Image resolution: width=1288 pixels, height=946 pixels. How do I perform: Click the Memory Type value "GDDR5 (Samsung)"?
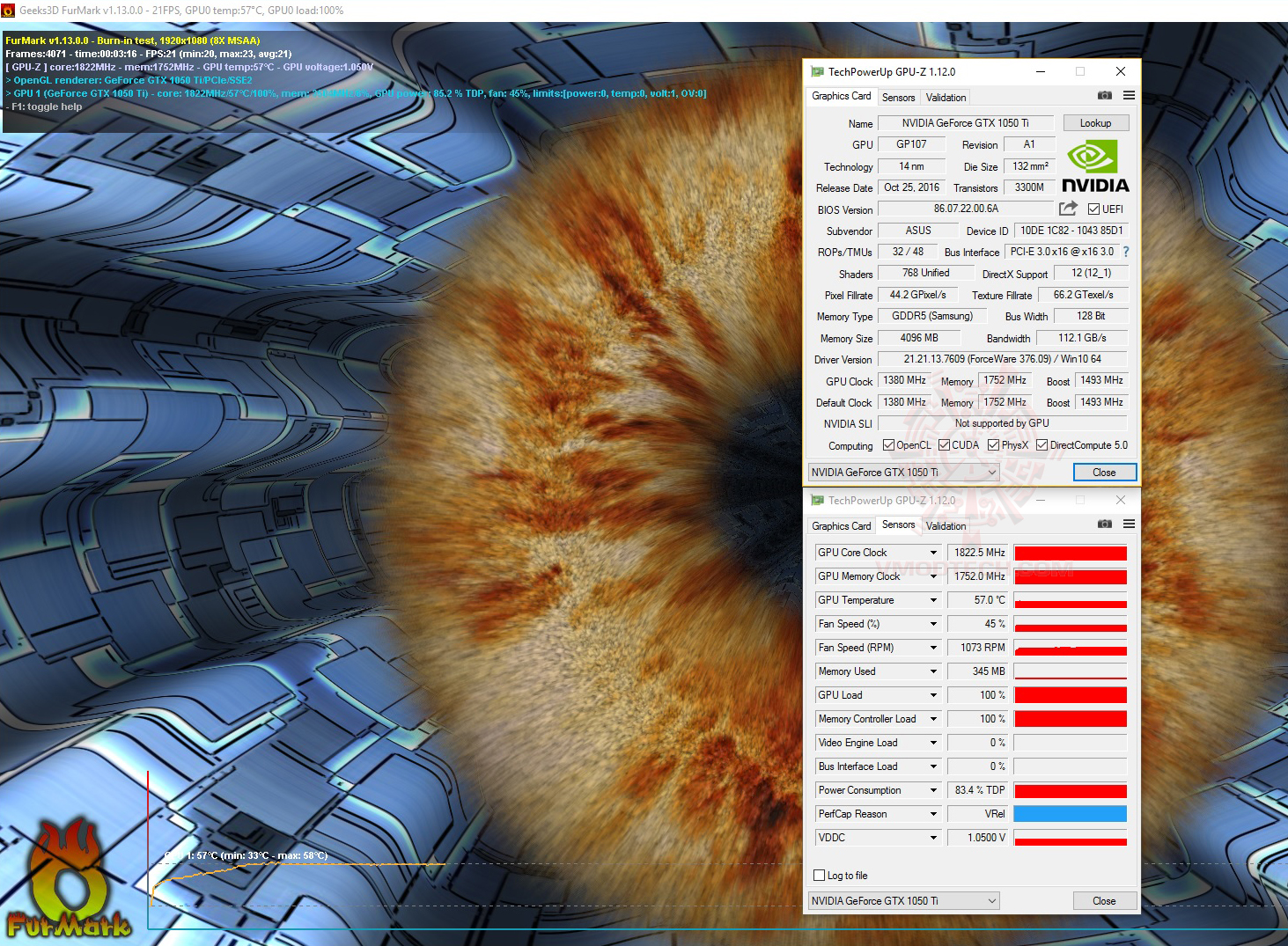point(932,316)
